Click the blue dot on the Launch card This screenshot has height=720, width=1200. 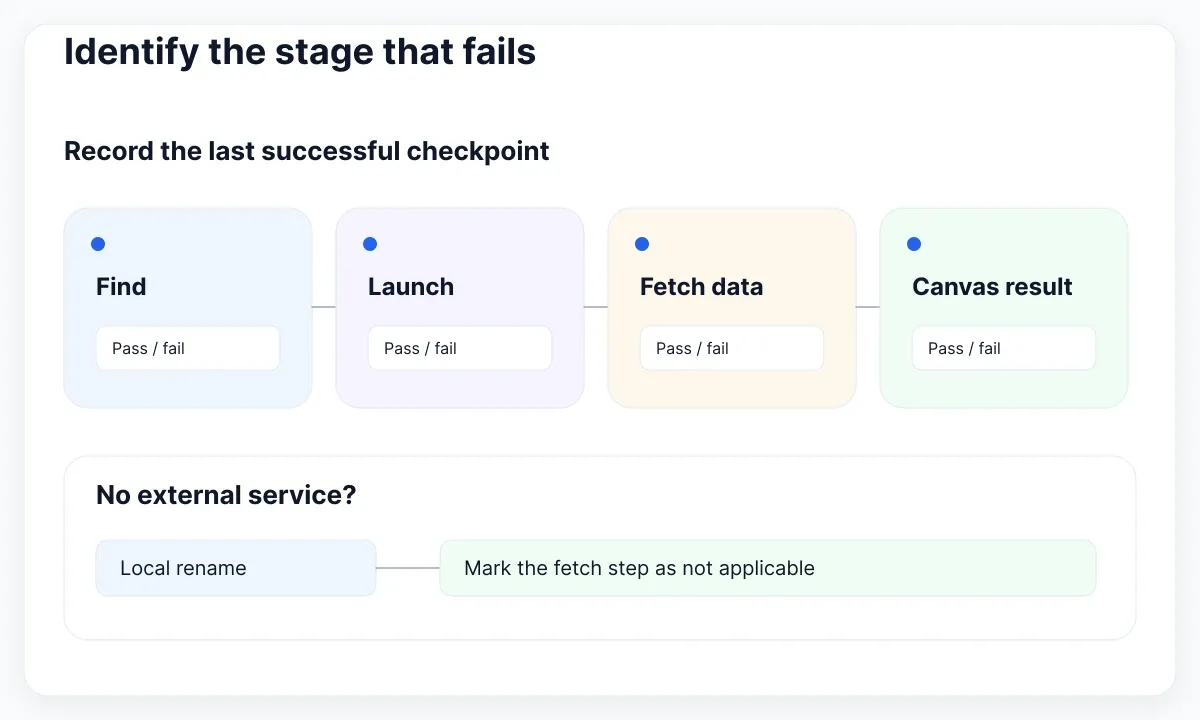click(x=370, y=244)
